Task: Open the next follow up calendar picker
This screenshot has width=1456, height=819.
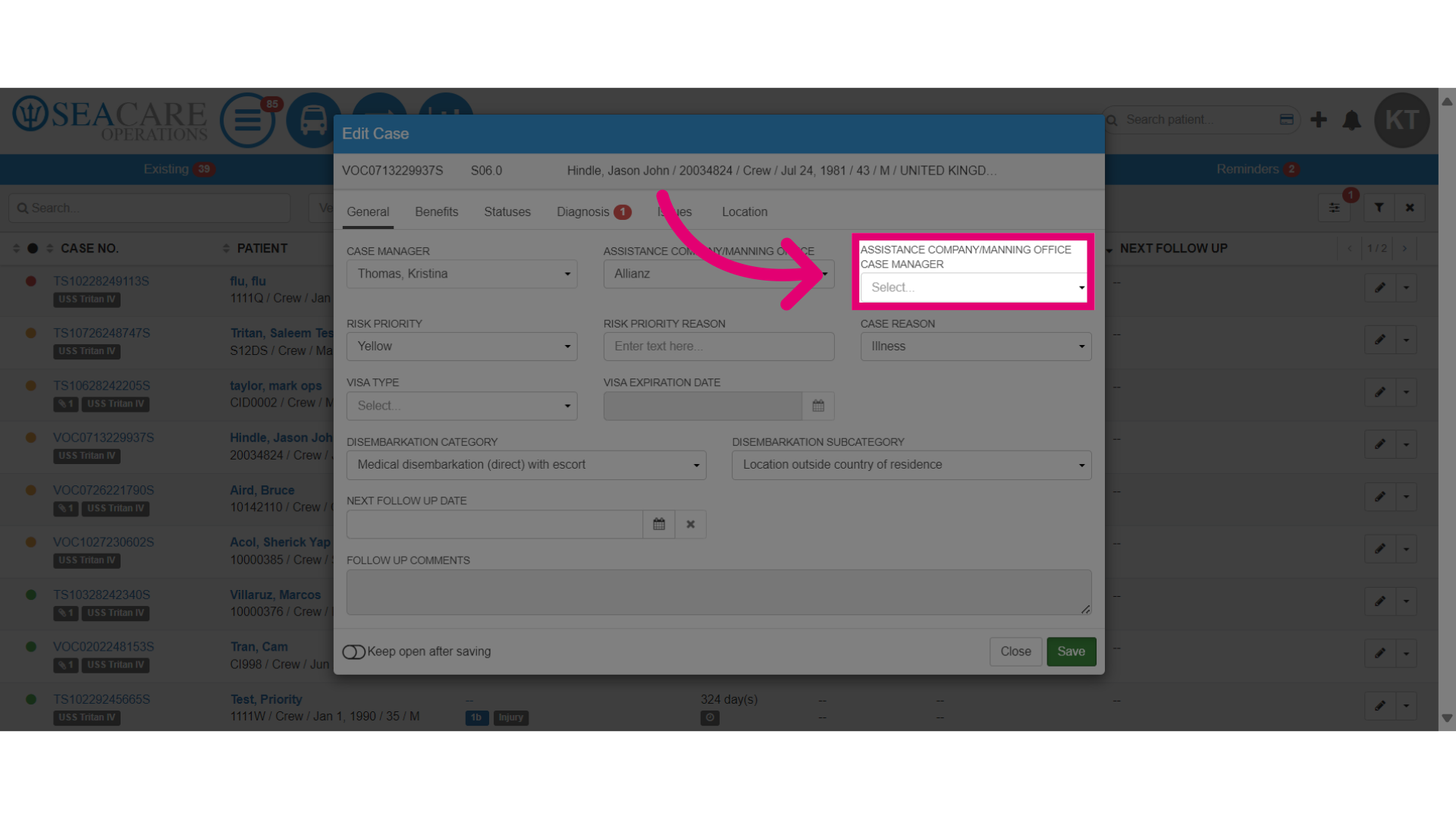Action: click(x=659, y=524)
